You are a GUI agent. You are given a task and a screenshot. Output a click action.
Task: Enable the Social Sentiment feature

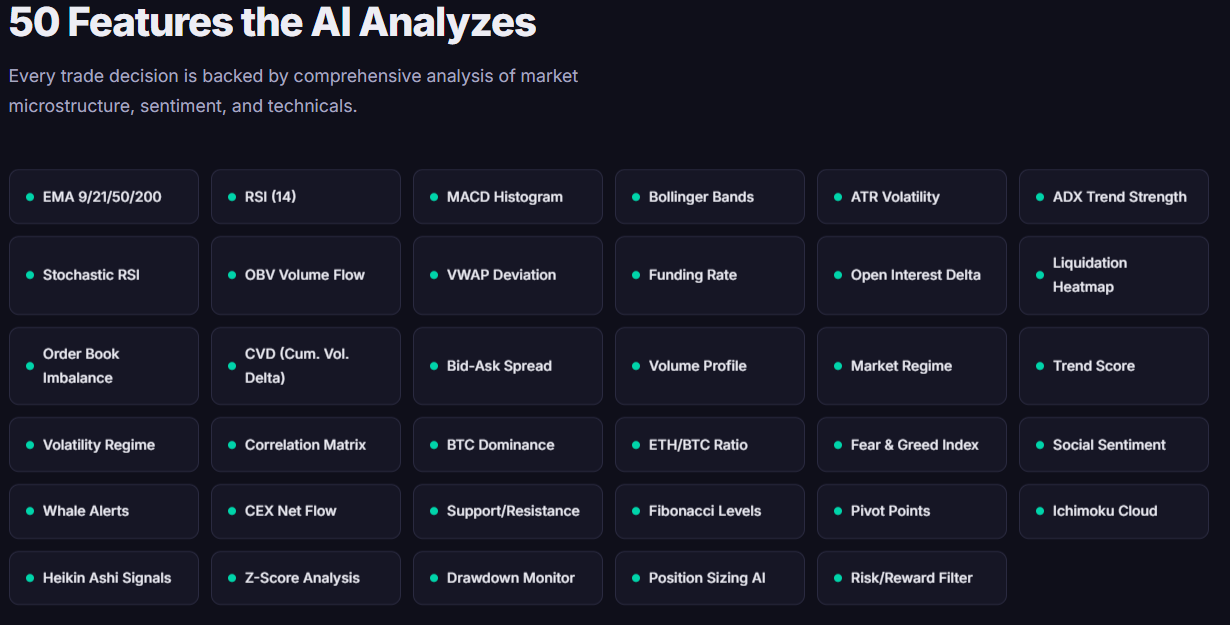(x=1113, y=444)
